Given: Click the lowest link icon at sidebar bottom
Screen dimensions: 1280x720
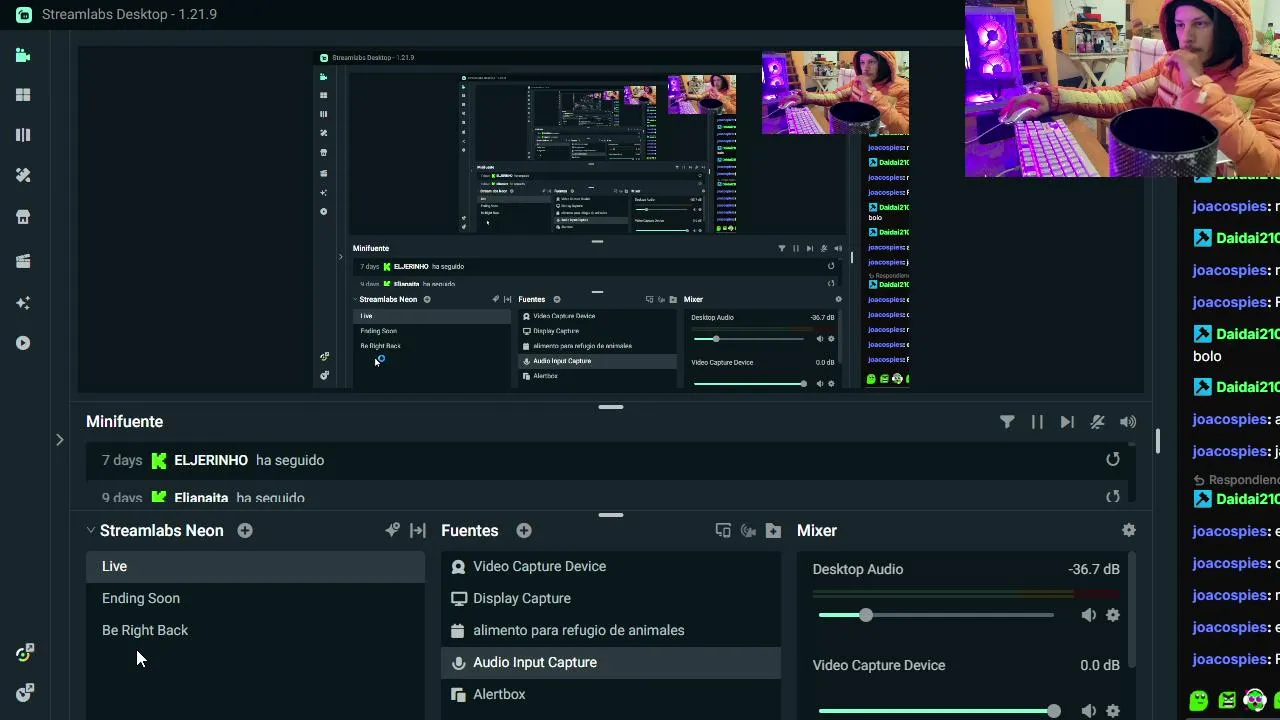Looking at the screenshot, I should [x=25, y=692].
